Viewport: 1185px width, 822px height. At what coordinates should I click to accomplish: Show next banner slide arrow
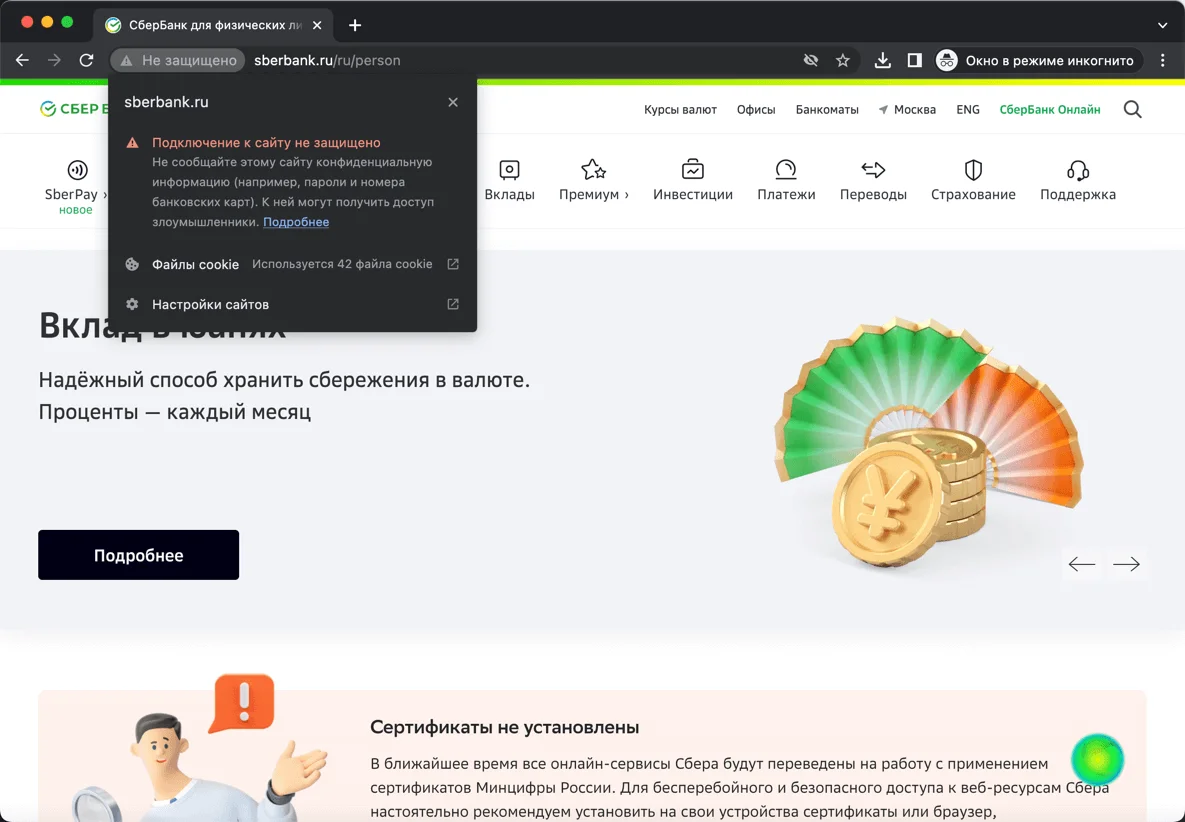pyautogui.click(x=1126, y=564)
